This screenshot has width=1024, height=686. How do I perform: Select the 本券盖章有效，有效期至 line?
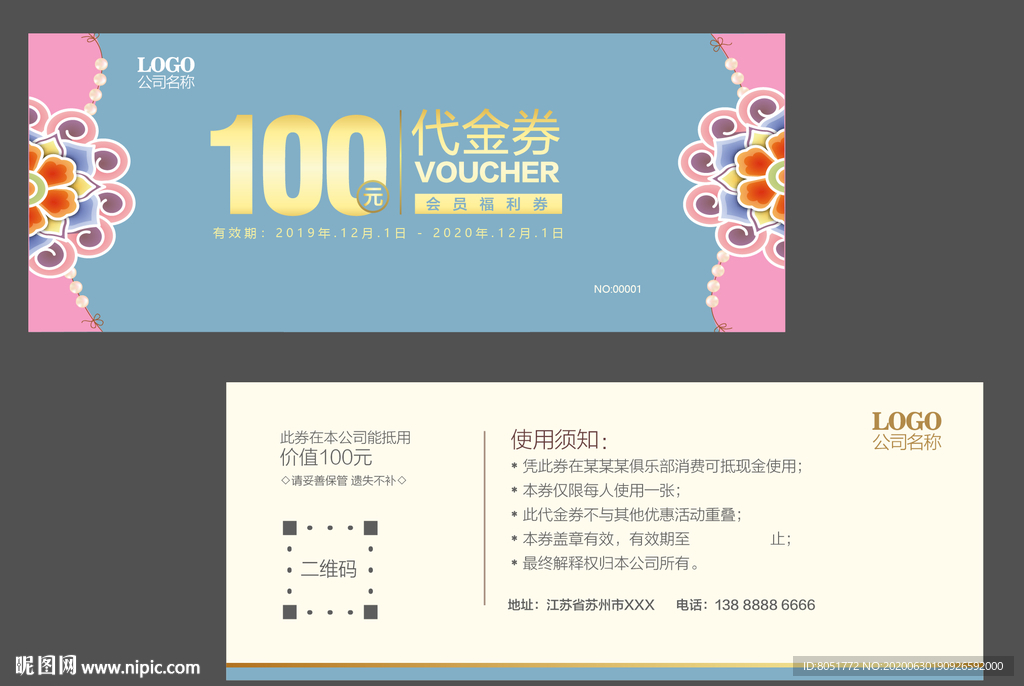pos(651,539)
